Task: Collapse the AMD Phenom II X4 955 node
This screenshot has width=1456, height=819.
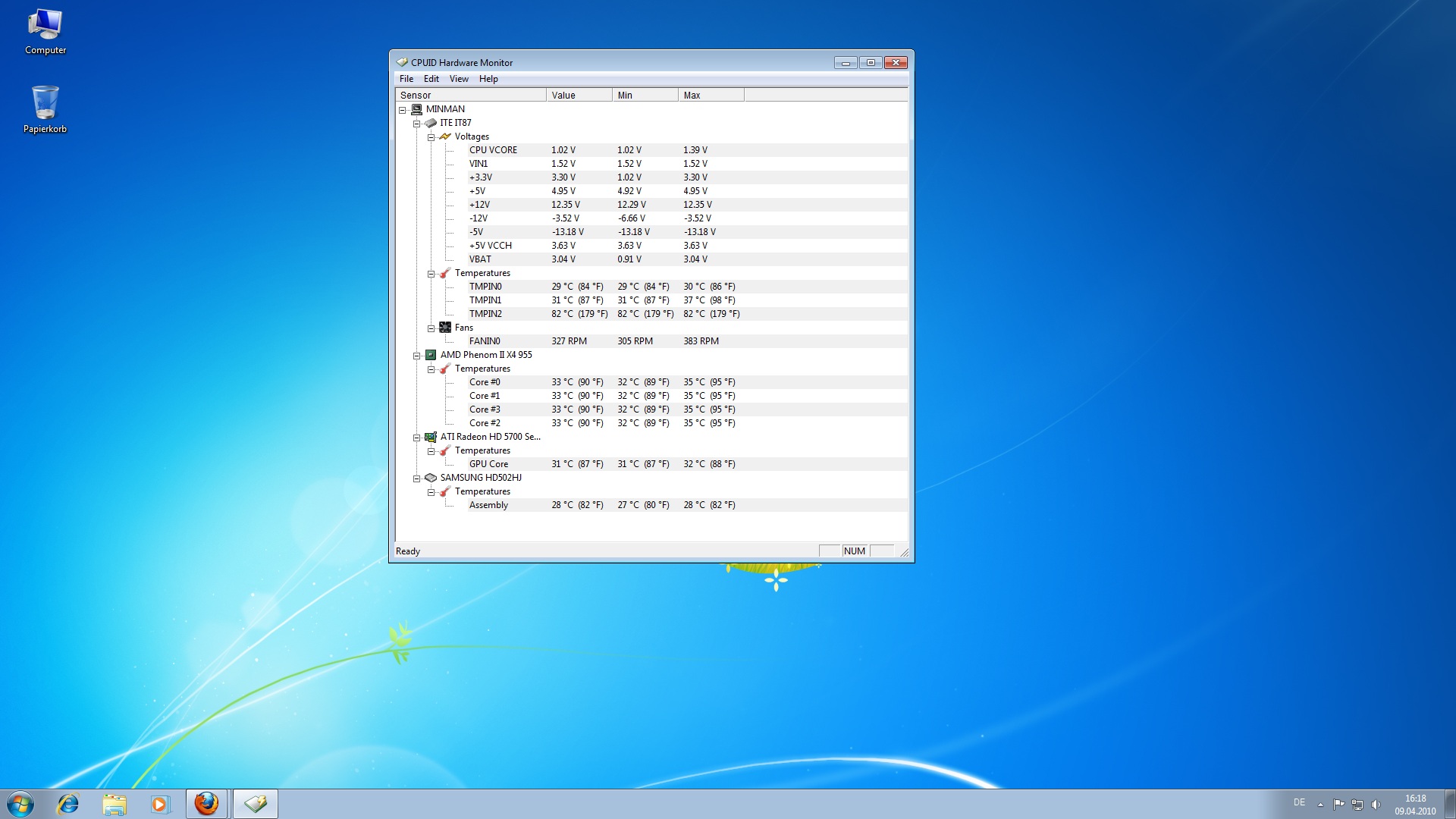Action: click(x=416, y=356)
